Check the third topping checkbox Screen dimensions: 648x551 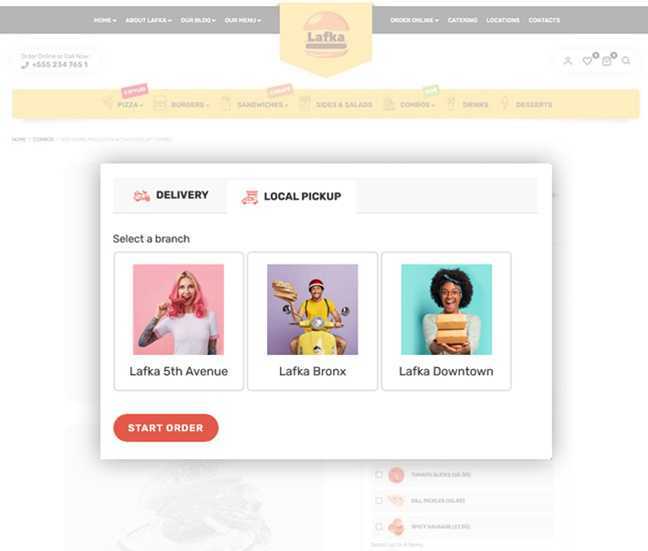pos(379,527)
